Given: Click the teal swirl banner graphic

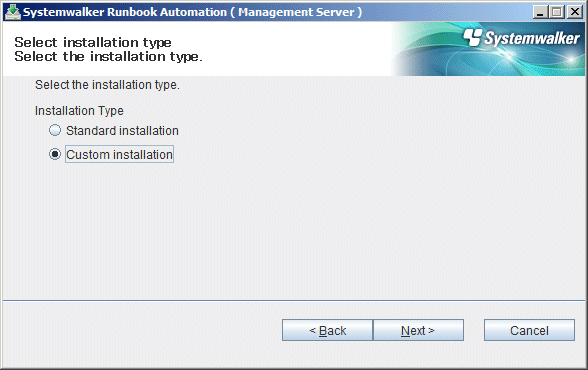Looking at the screenshot, I should pos(488,49).
